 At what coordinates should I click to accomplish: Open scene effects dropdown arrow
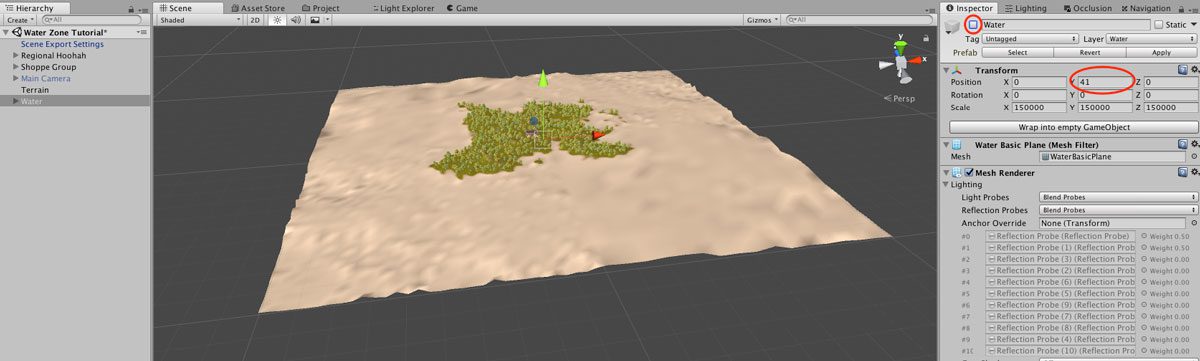(329, 19)
